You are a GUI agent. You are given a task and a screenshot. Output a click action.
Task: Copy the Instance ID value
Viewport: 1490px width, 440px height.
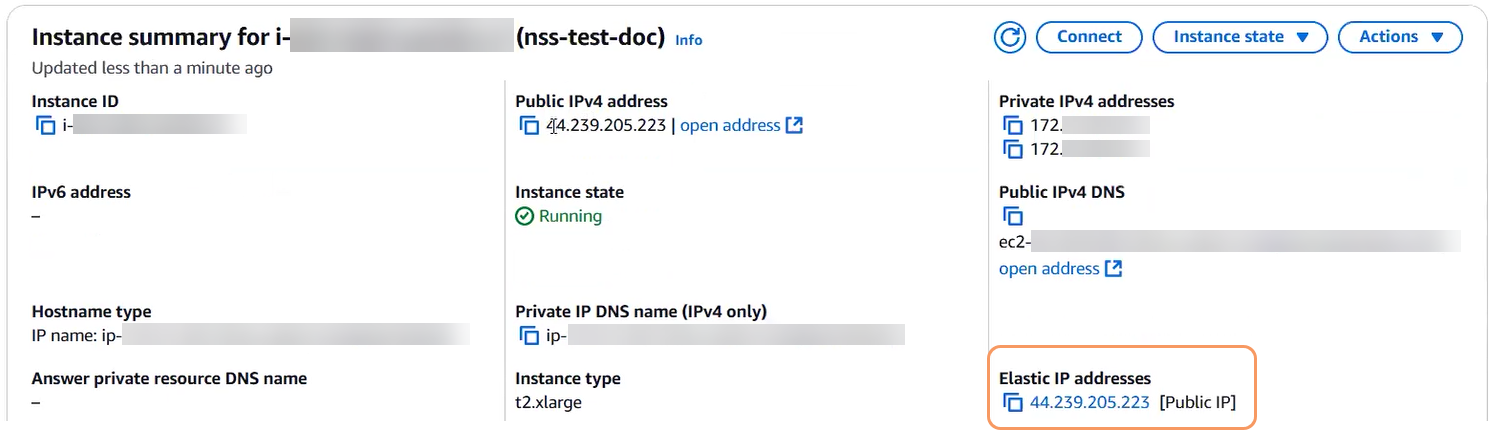[45, 126]
